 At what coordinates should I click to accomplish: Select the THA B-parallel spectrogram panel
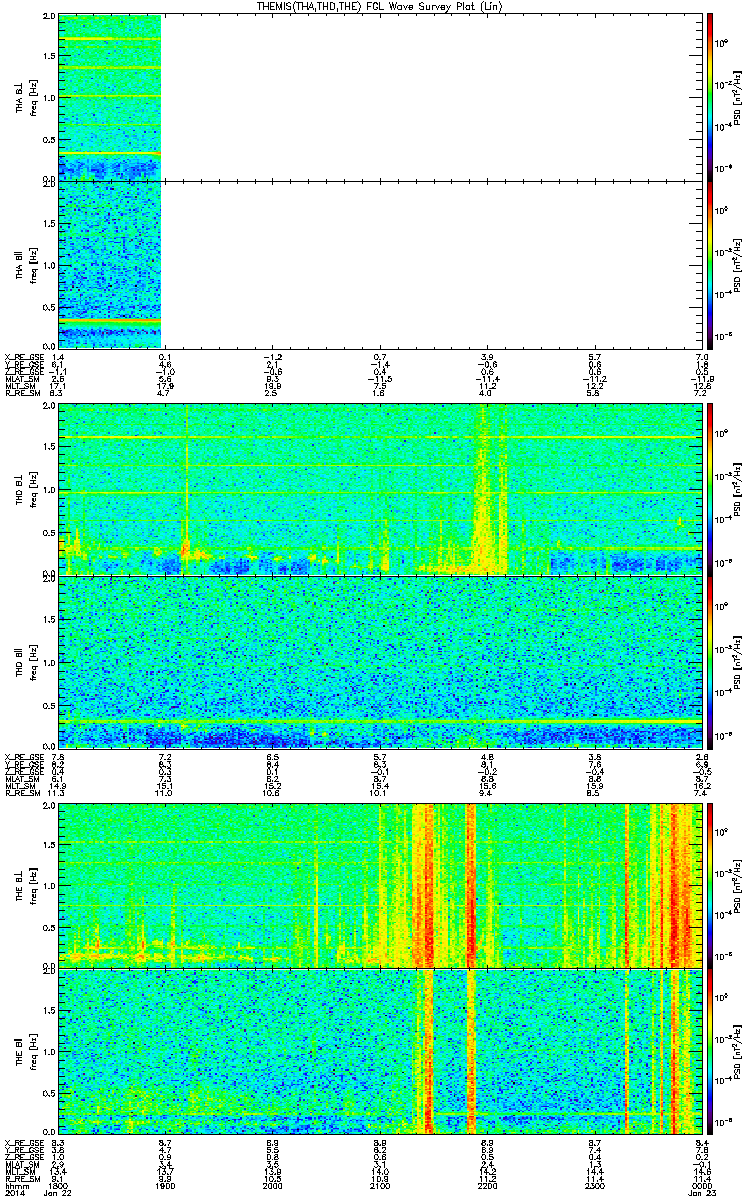point(379,264)
